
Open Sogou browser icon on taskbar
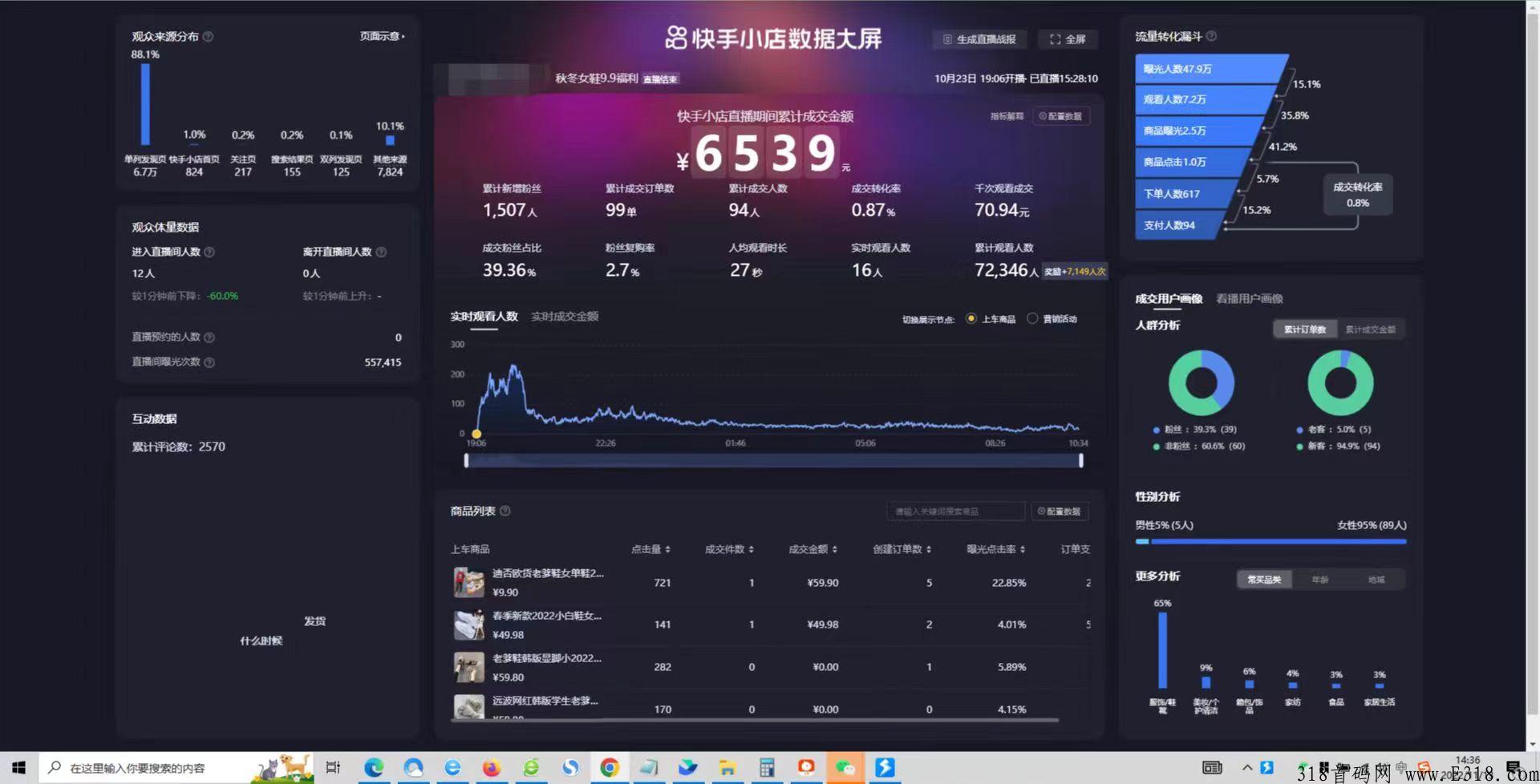[x=570, y=767]
